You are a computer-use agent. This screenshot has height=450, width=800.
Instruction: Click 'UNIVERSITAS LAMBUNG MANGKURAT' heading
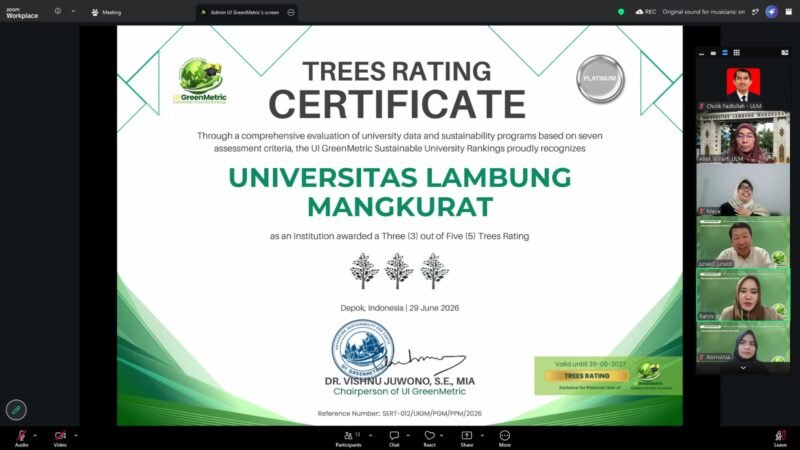(399, 192)
